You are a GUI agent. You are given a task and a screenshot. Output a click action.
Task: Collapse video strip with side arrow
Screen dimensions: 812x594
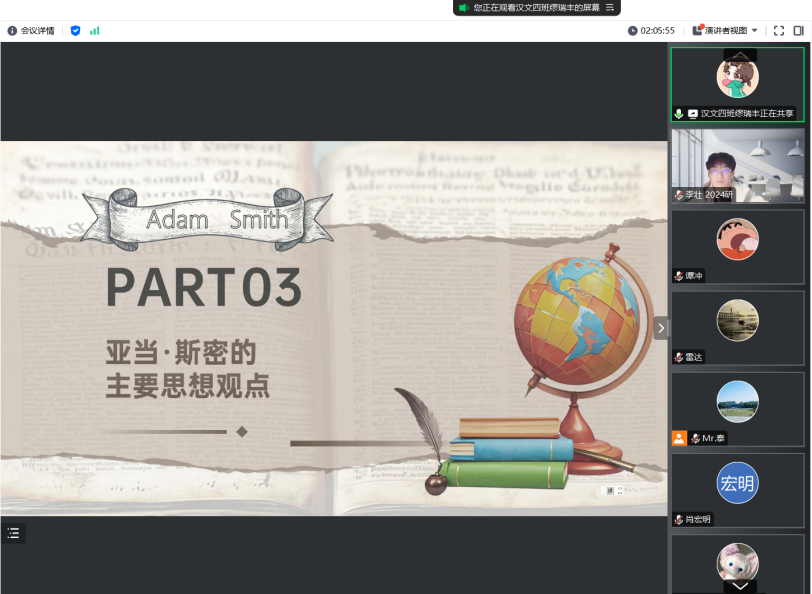(x=660, y=328)
